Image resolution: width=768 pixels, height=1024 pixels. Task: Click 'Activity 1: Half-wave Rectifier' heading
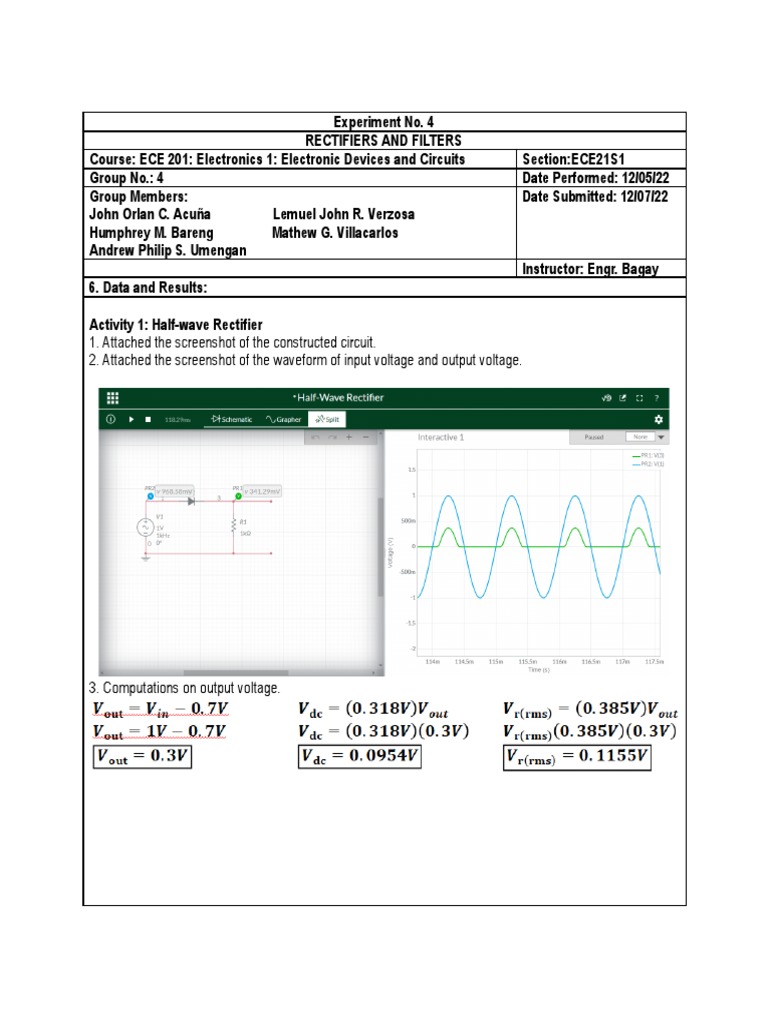point(176,325)
